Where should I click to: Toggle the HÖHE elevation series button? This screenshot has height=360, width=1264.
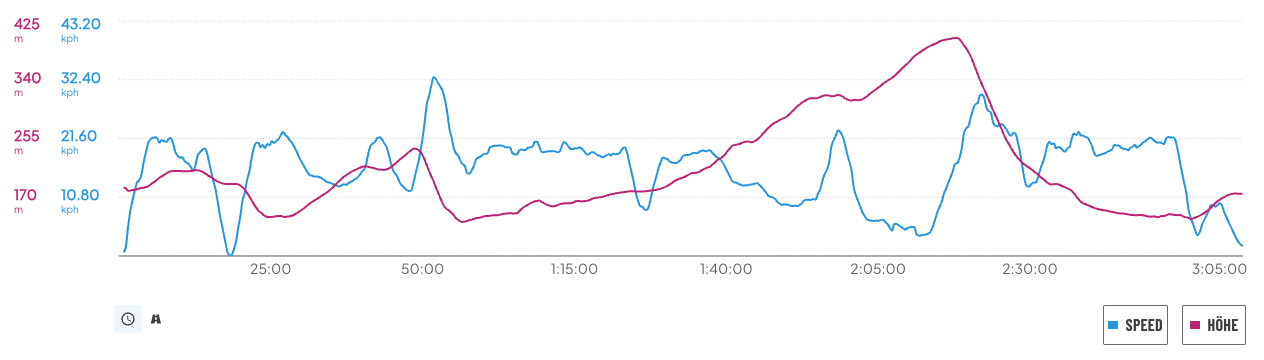(1214, 325)
